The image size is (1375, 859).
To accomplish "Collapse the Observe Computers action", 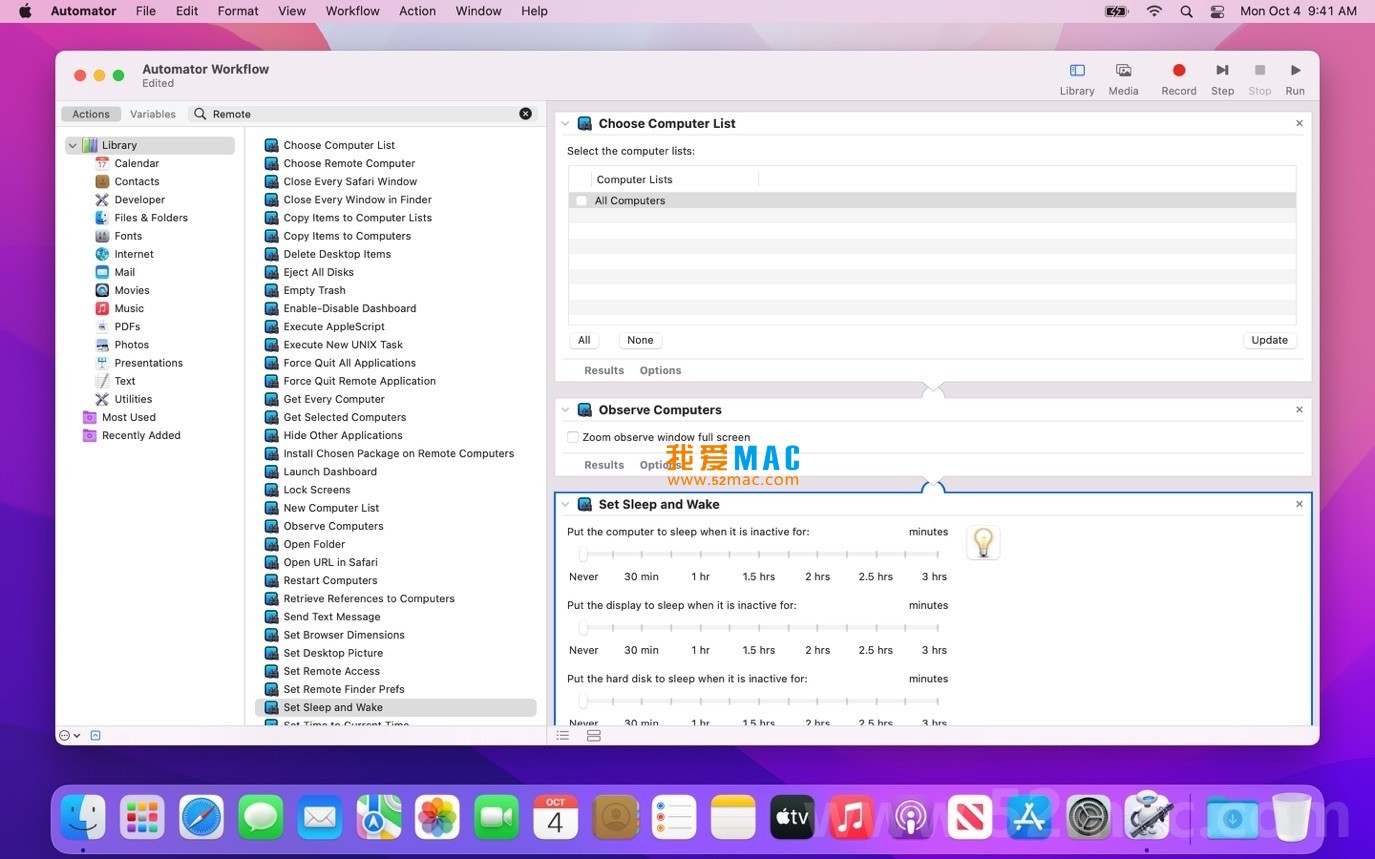I will tap(566, 410).
